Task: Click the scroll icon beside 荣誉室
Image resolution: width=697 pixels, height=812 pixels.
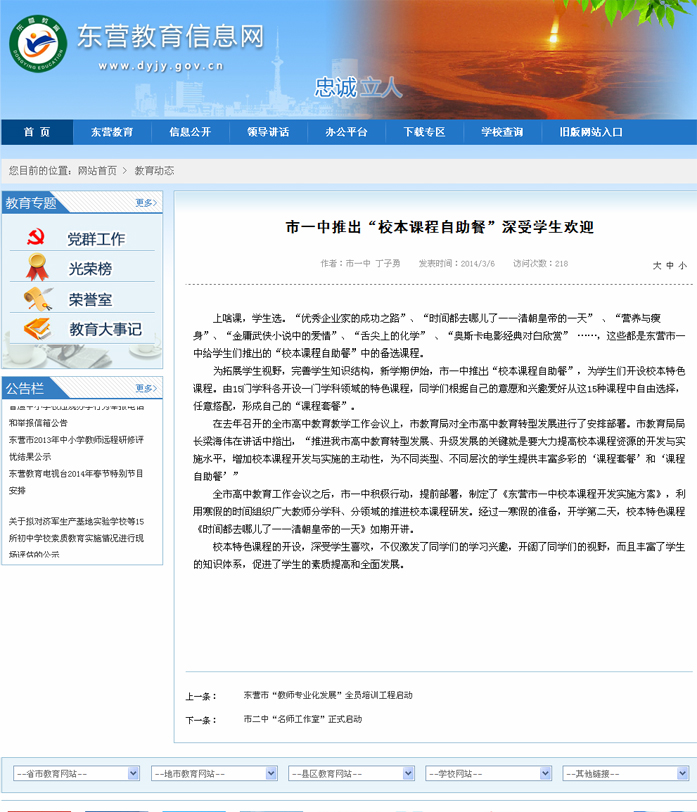Action: (38, 298)
